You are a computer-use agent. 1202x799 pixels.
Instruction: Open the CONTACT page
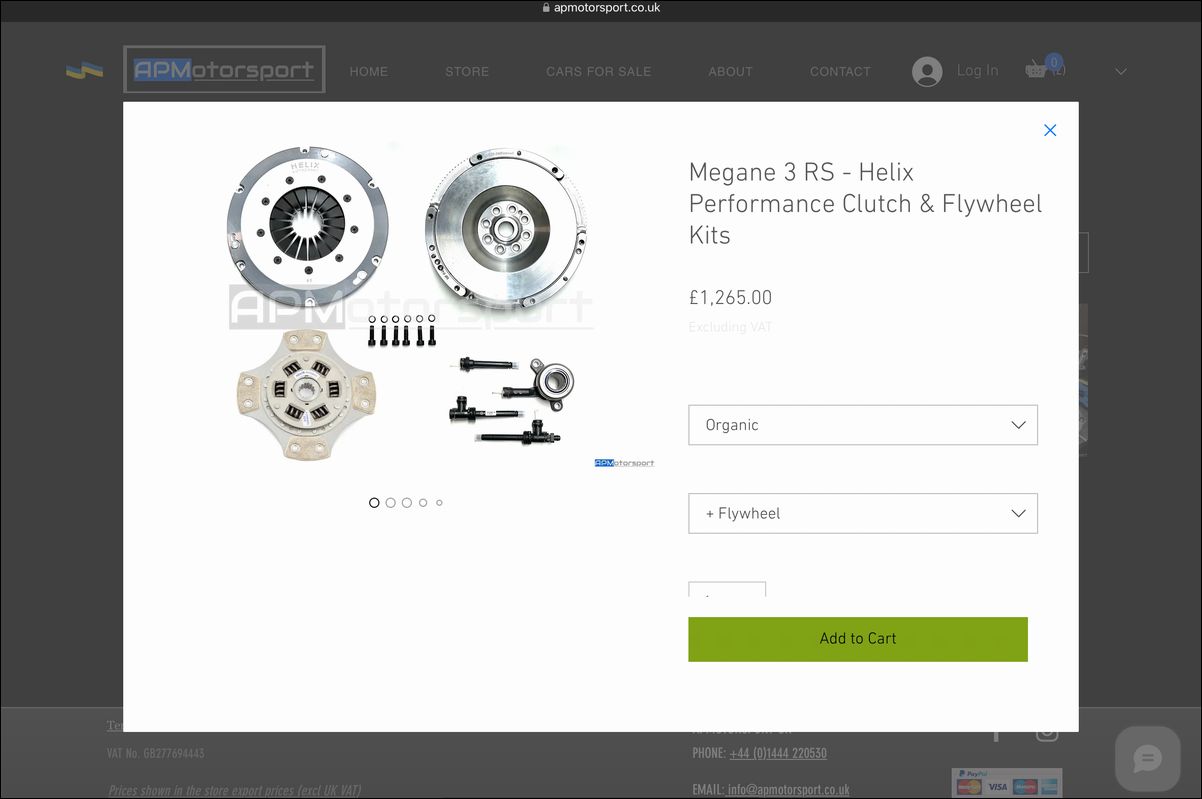pyautogui.click(x=840, y=72)
